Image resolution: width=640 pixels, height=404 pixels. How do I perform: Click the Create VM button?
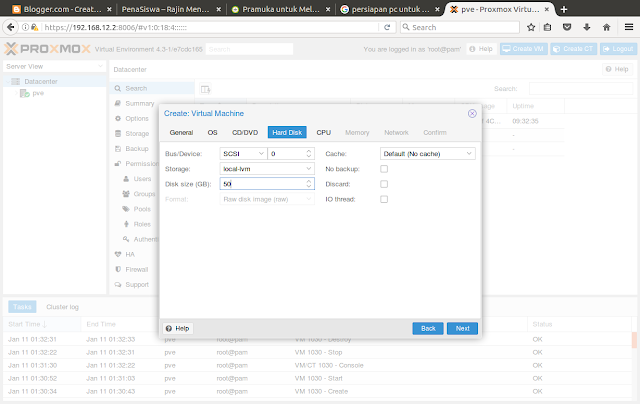[x=524, y=49]
